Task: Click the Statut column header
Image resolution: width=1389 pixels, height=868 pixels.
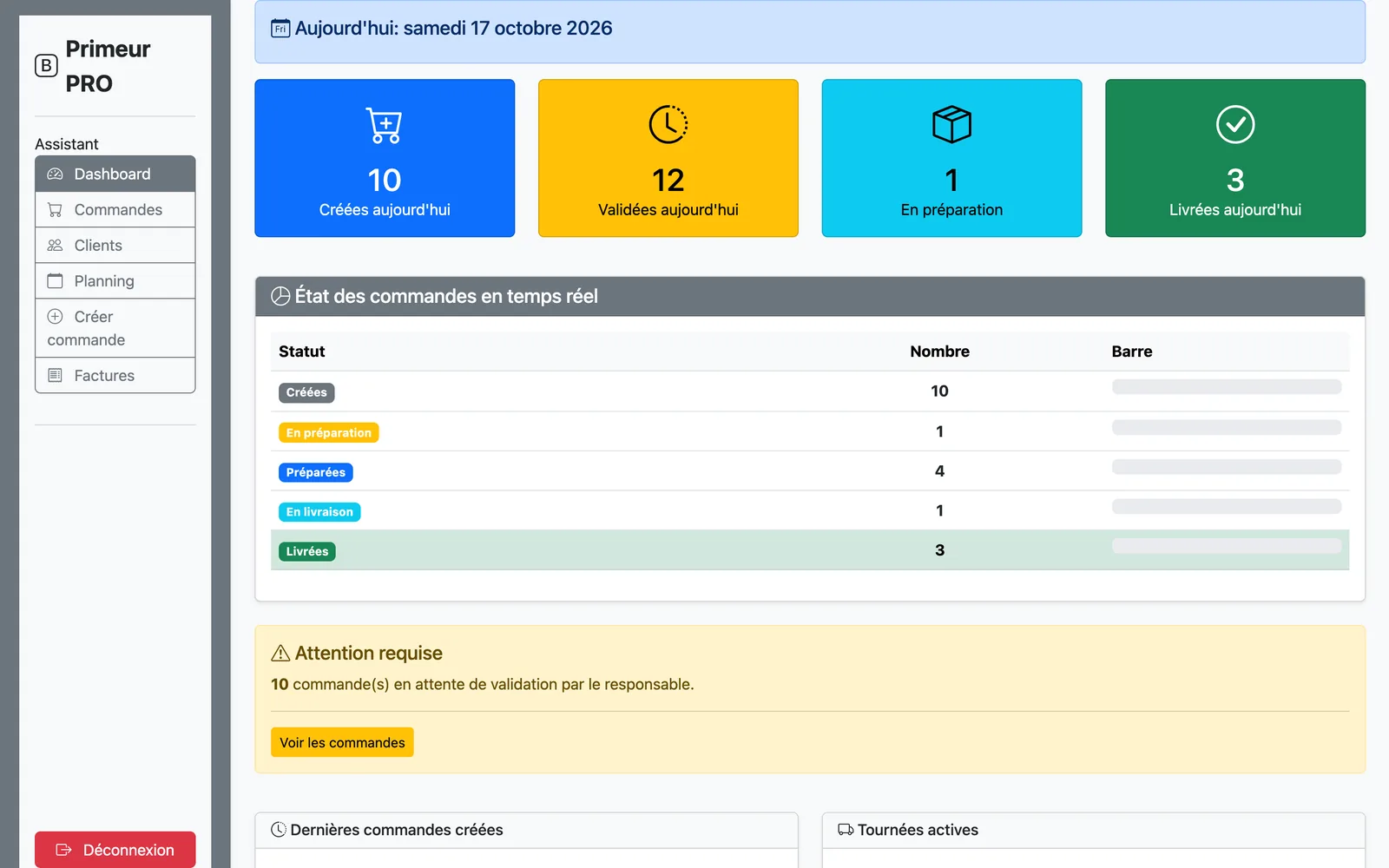Action: click(x=302, y=352)
